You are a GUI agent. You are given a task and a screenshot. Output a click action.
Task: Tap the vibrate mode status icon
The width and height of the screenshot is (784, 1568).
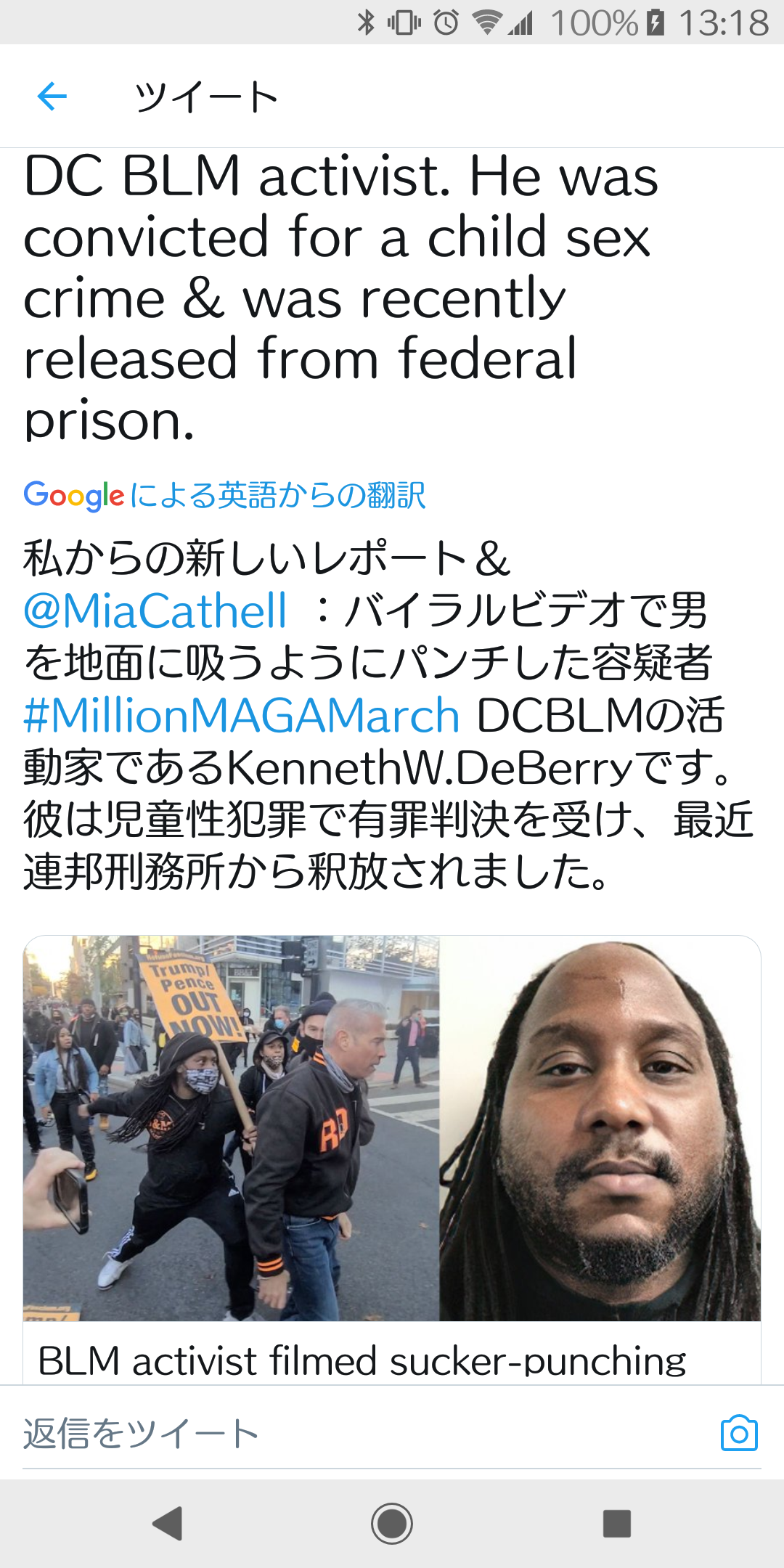tap(404, 23)
